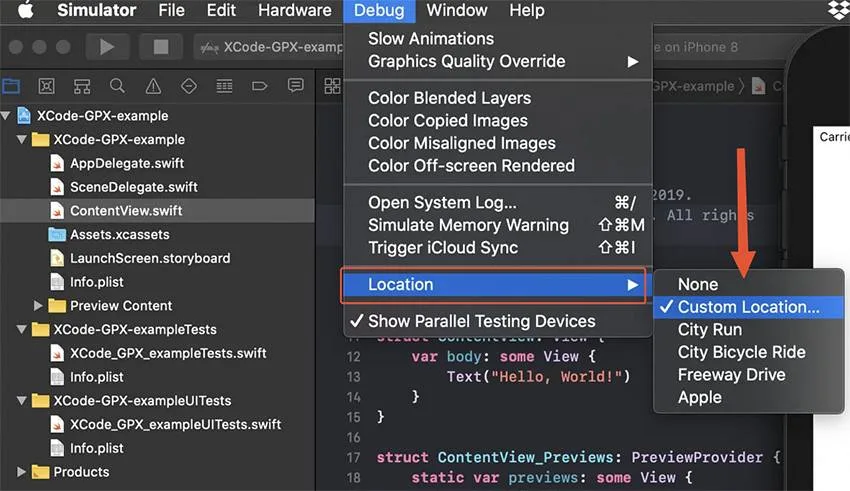Open the Edit menu

click(x=221, y=10)
